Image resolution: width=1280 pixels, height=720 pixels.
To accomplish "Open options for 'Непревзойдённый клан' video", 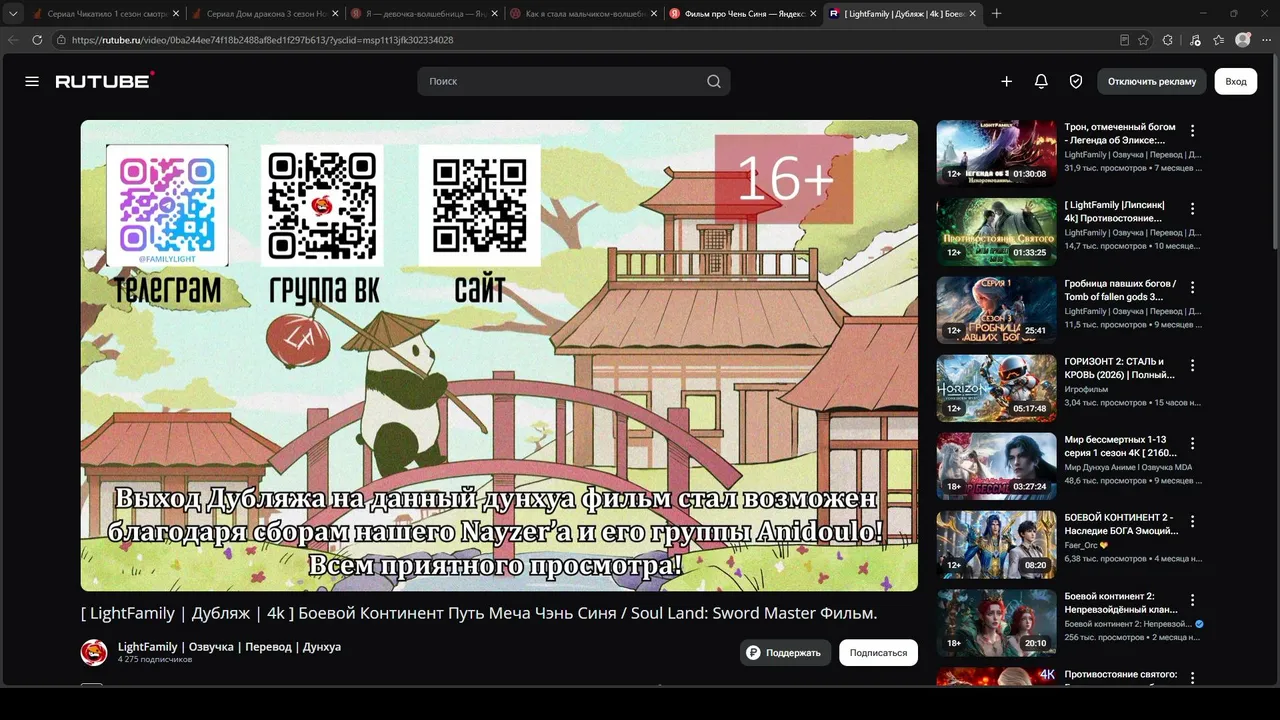I will (x=1192, y=599).
